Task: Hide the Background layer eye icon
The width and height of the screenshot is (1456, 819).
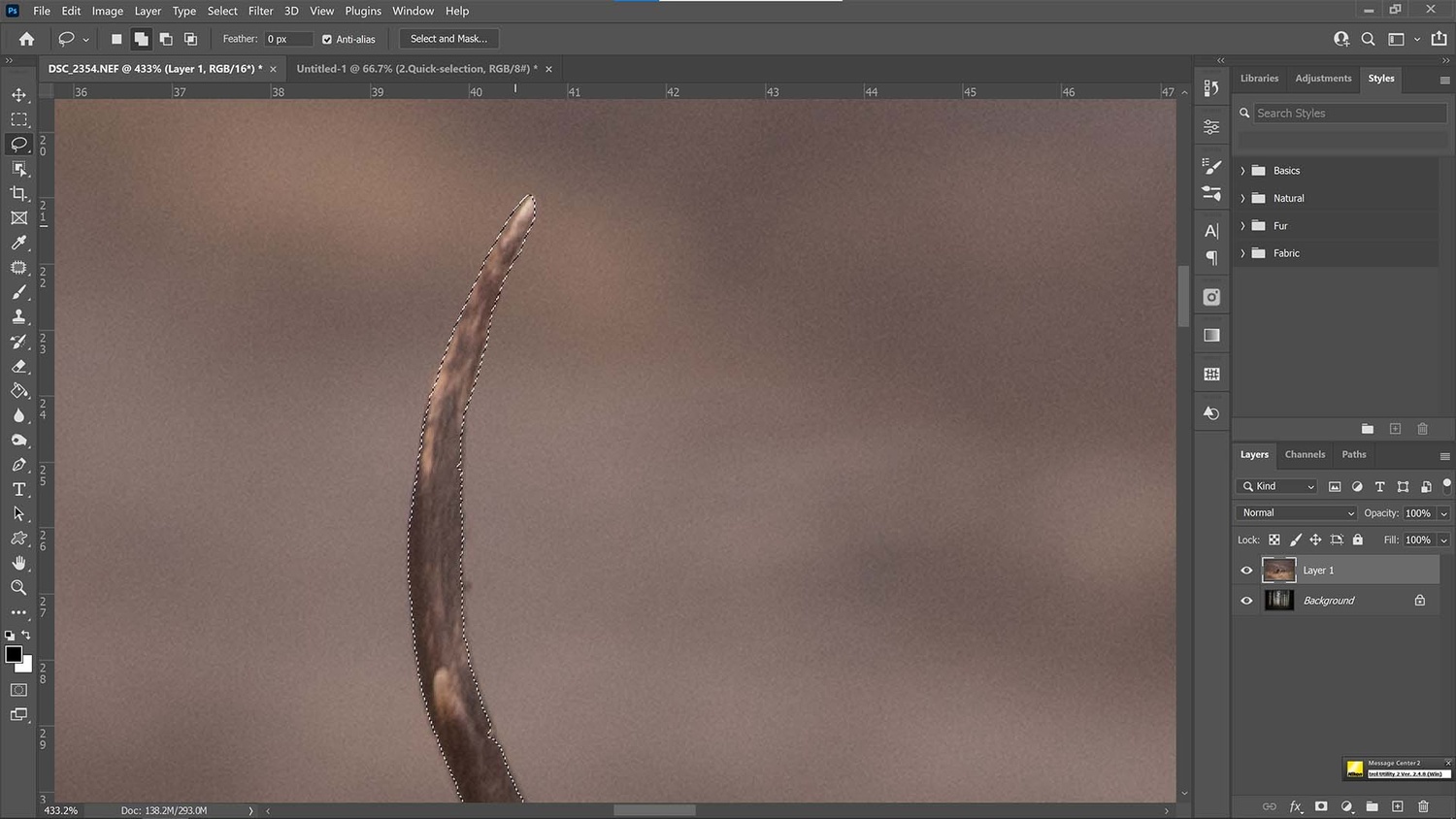Action: pos(1246,601)
